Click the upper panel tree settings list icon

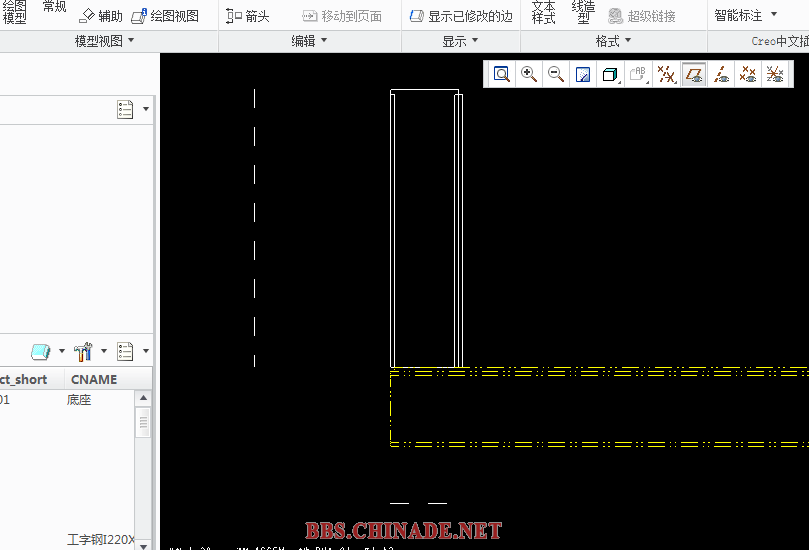pos(125,109)
